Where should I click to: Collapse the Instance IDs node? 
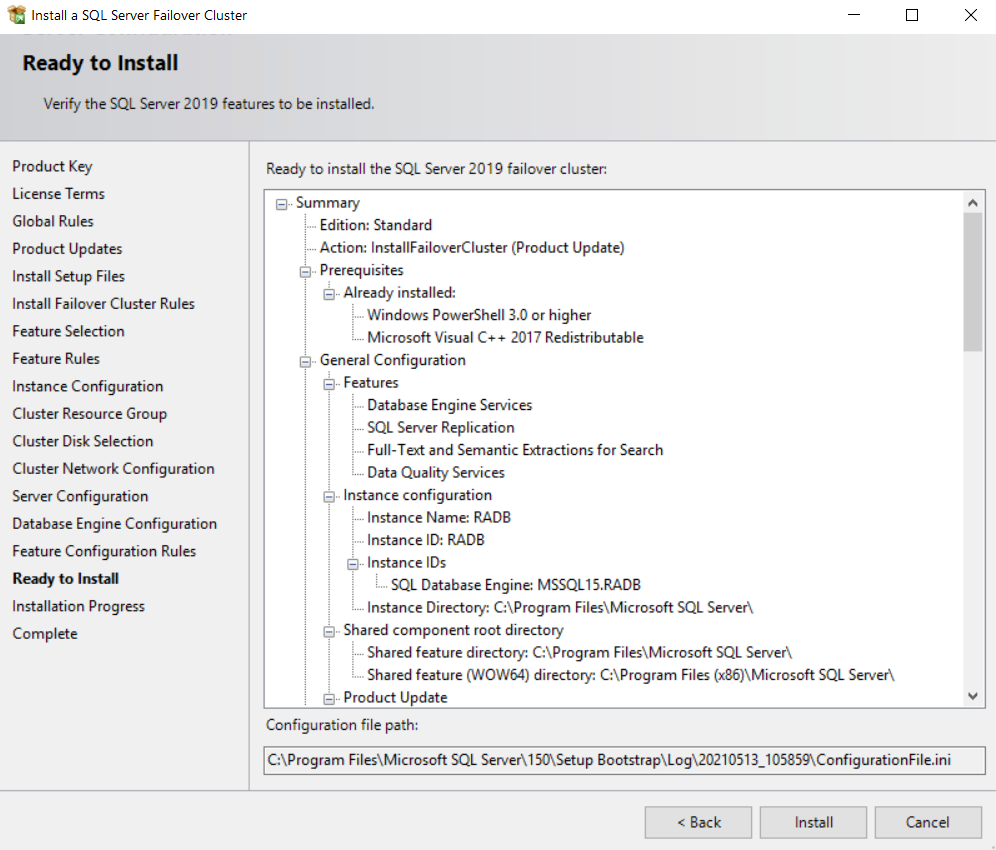click(x=353, y=563)
